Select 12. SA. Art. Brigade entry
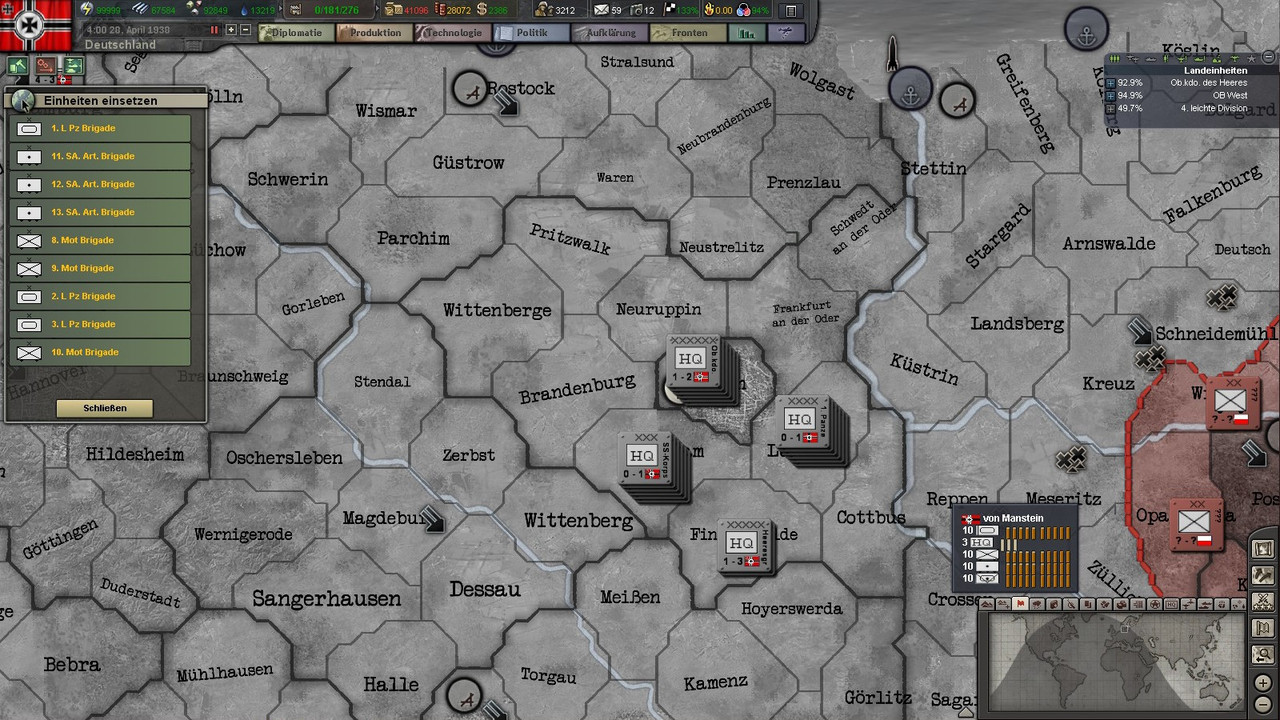Screen dimensions: 1280x720 click(100, 185)
